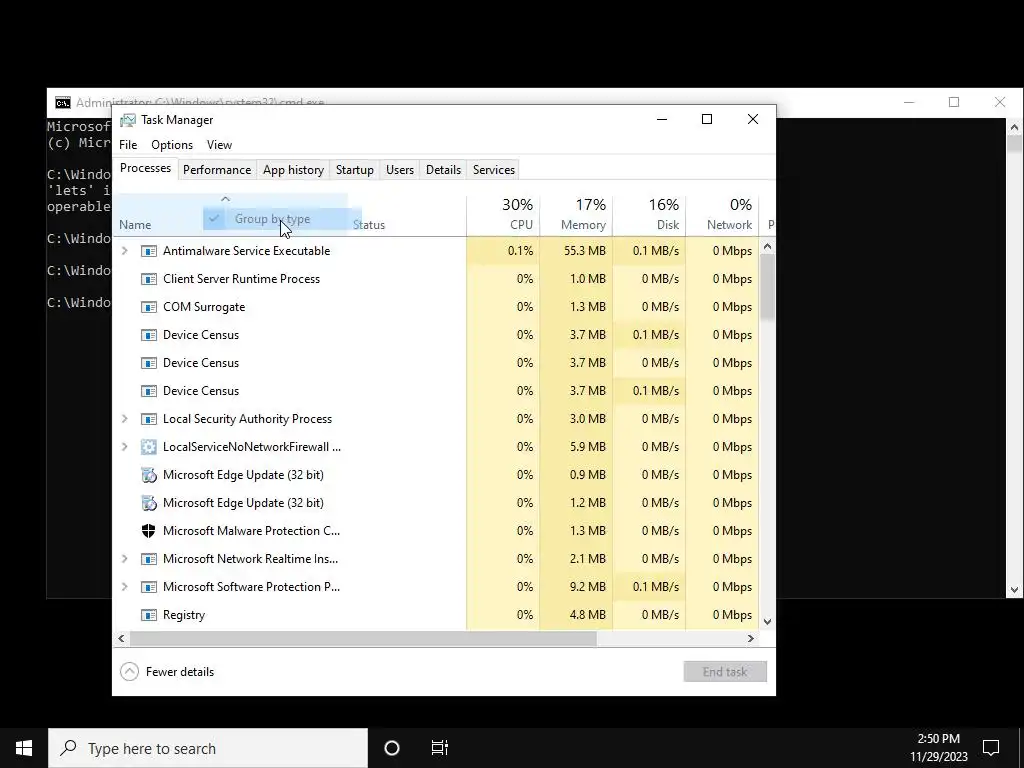Click the horizontal scroll right arrow
The width and height of the screenshot is (1024, 768).
pyautogui.click(x=751, y=639)
